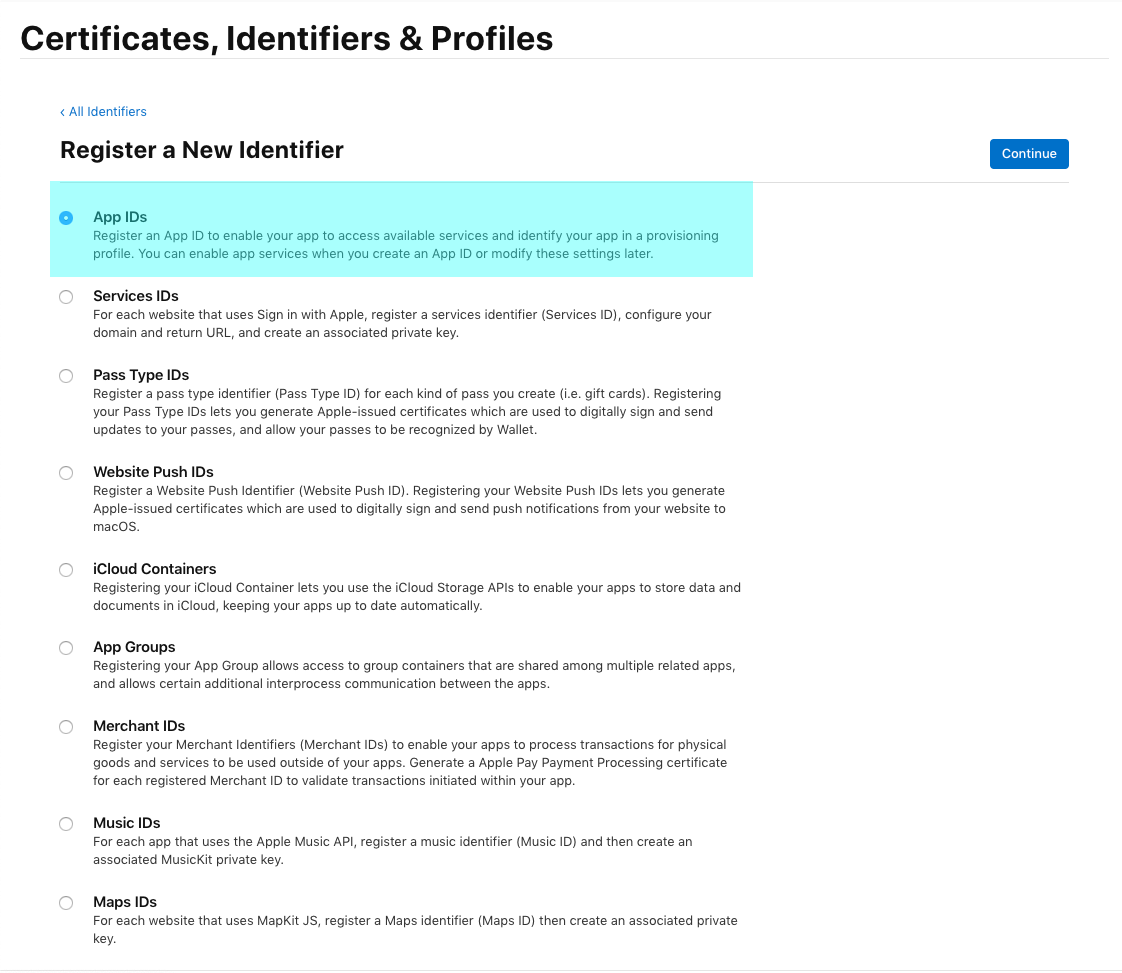1122x973 pixels.
Task: Select the App IDs radio button
Action: [x=66, y=218]
